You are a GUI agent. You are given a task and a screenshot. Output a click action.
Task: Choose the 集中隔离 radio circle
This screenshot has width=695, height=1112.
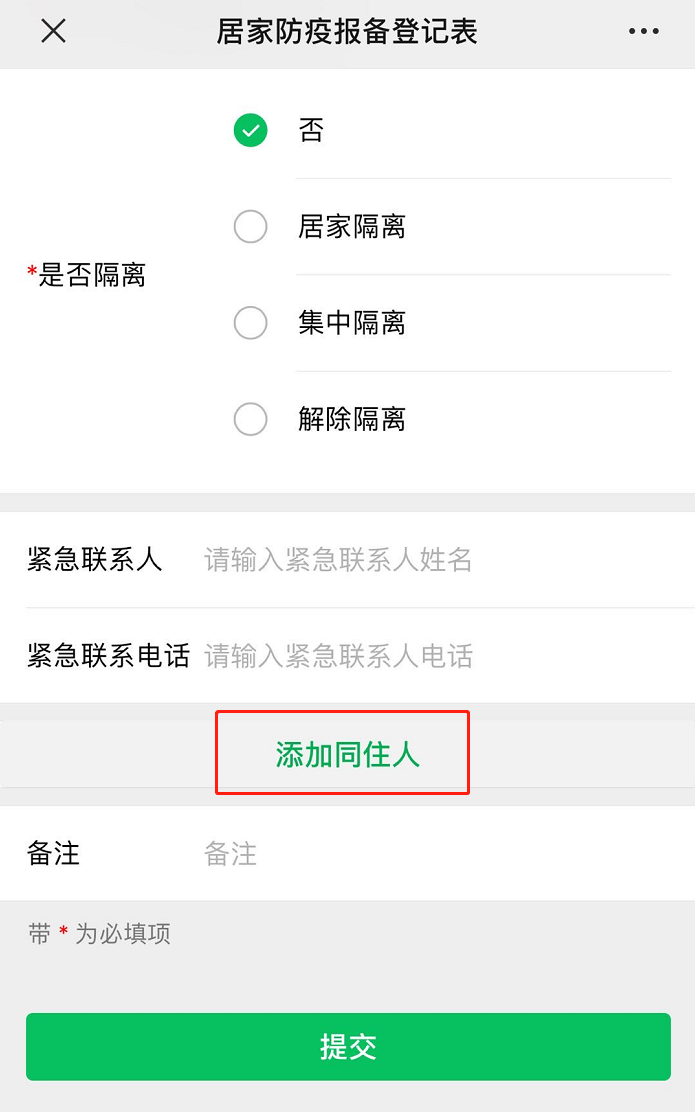(250, 323)
